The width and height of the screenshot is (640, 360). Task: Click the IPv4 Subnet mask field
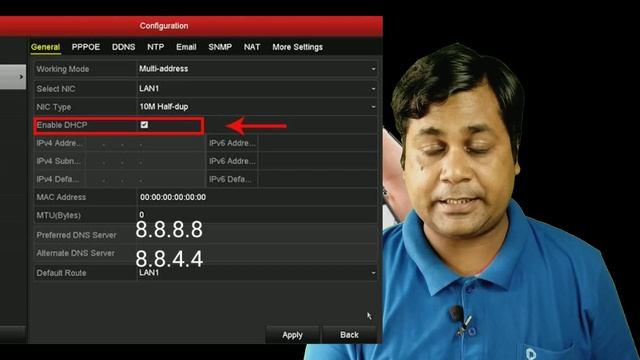[145, 161]
